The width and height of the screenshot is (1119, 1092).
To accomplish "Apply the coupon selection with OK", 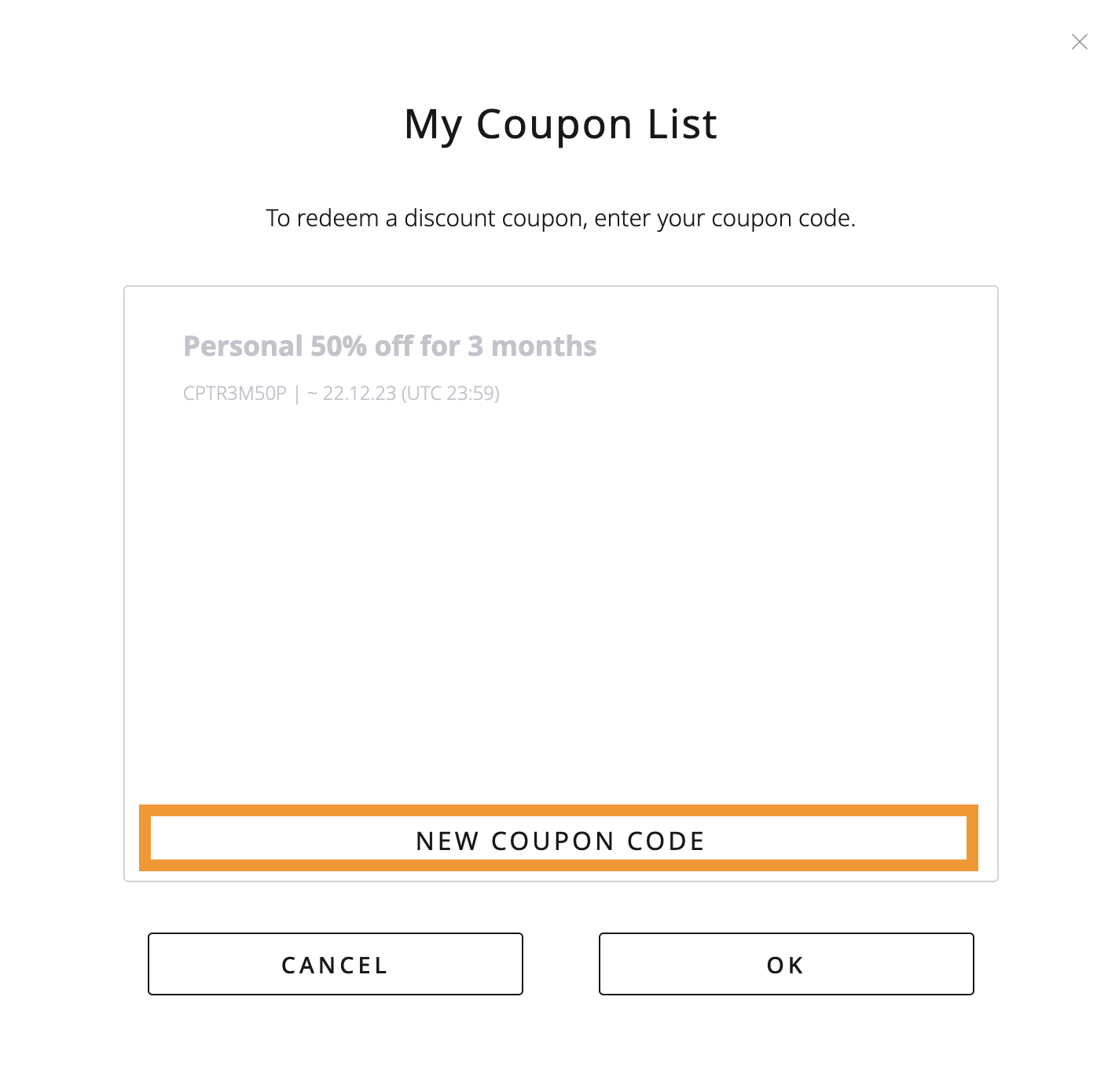I will 786,964.
